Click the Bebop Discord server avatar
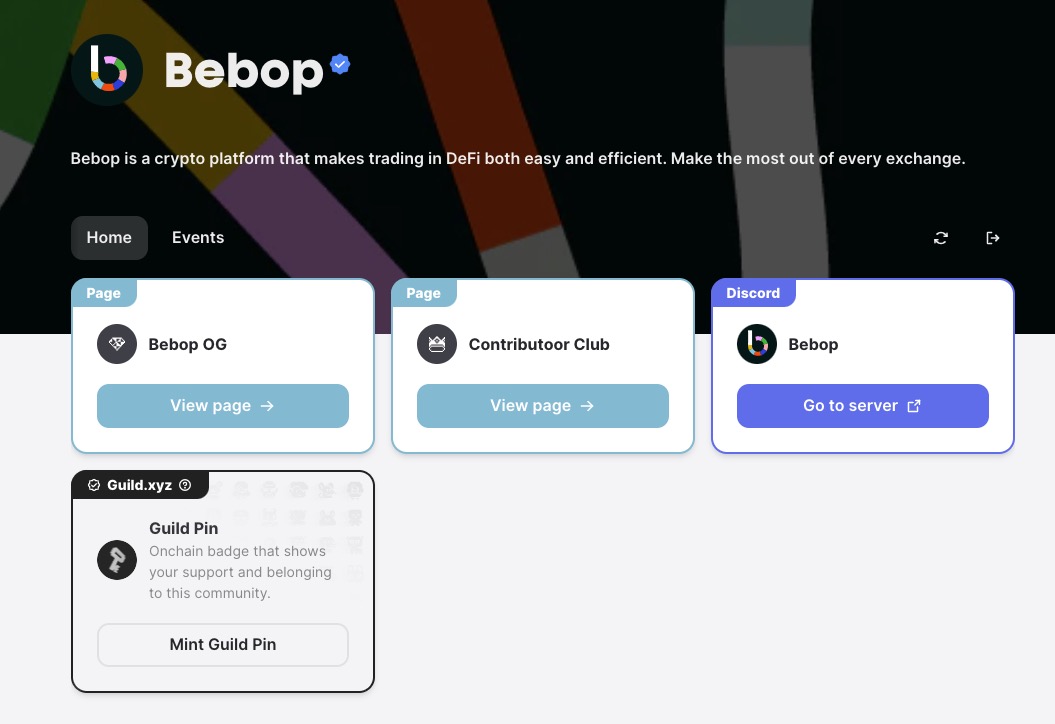The image size is (1055, 724). pyautogui.click(x=757, y=344)
